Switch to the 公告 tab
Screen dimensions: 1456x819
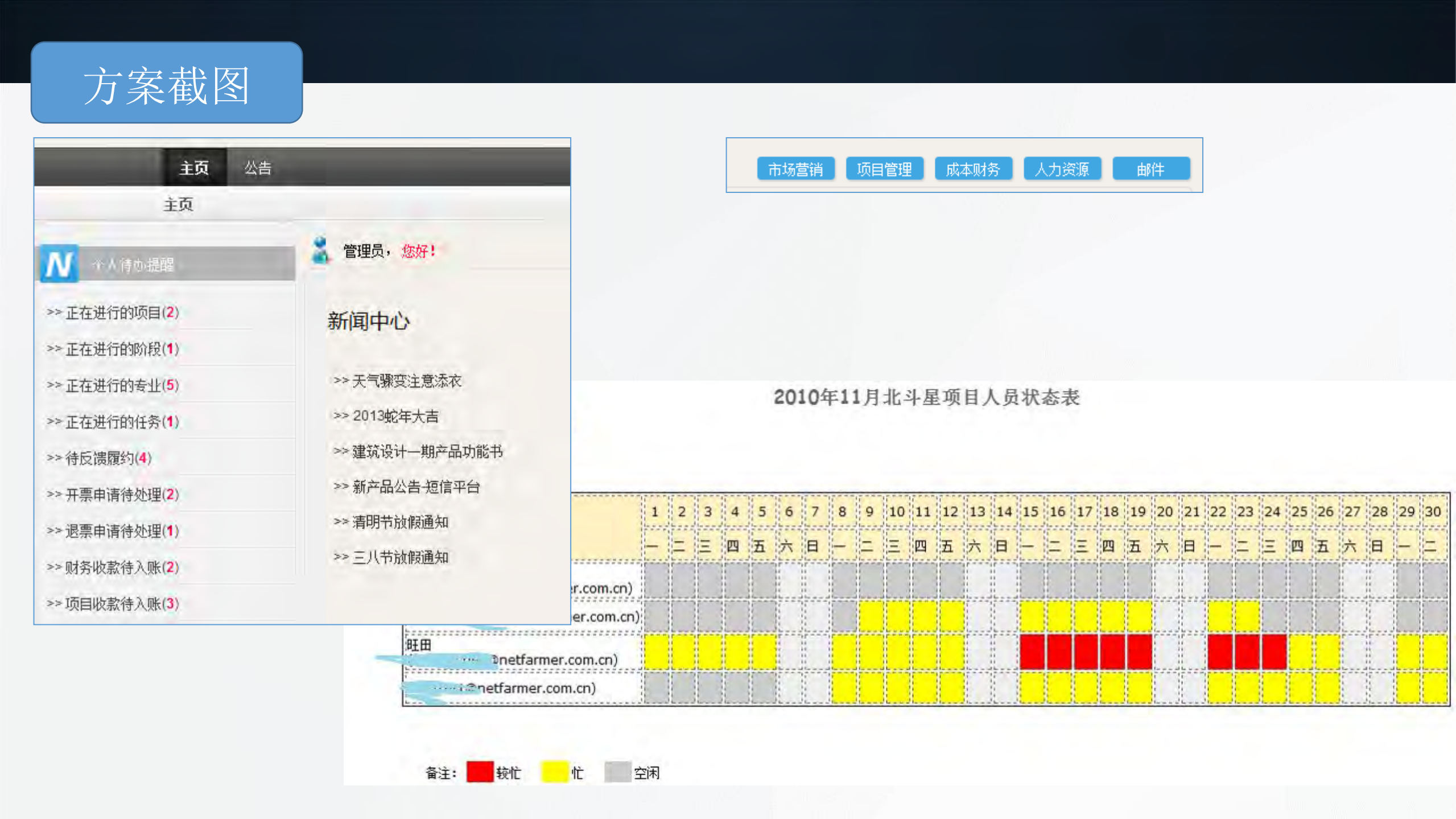[257, 168]
